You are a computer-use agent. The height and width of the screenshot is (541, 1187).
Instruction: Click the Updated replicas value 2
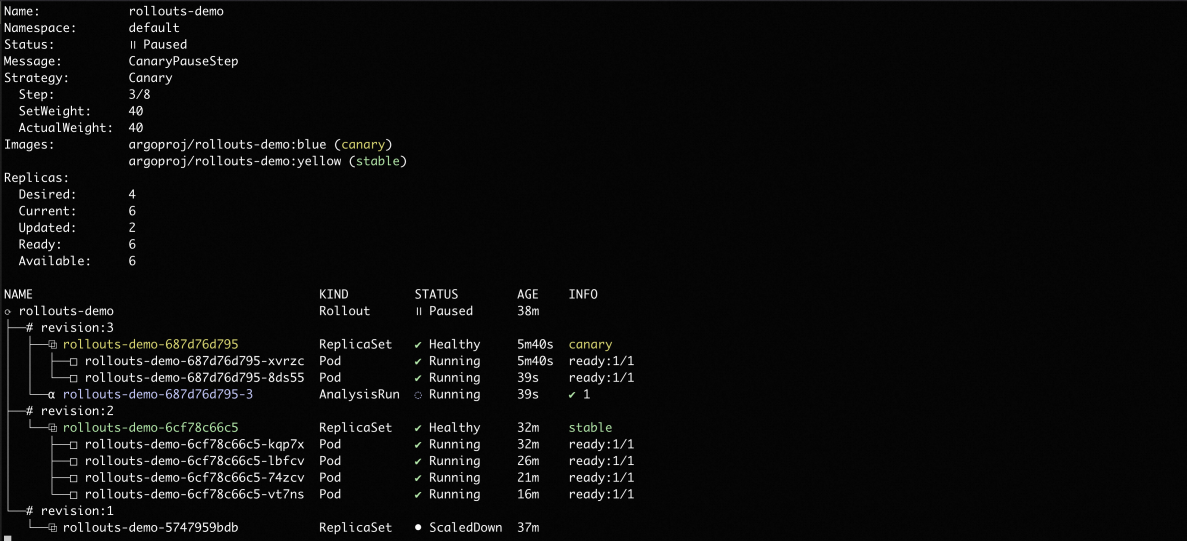point(132,228)
